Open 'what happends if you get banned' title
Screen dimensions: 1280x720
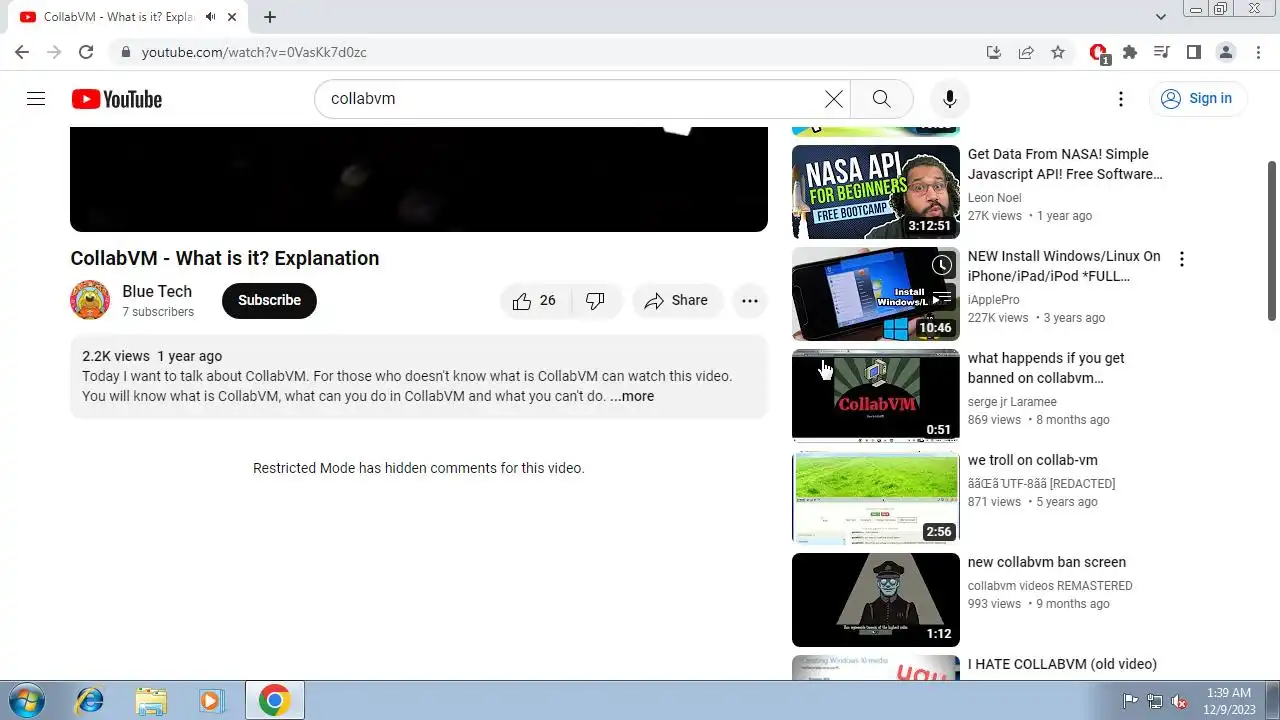tap(1046, 368)
